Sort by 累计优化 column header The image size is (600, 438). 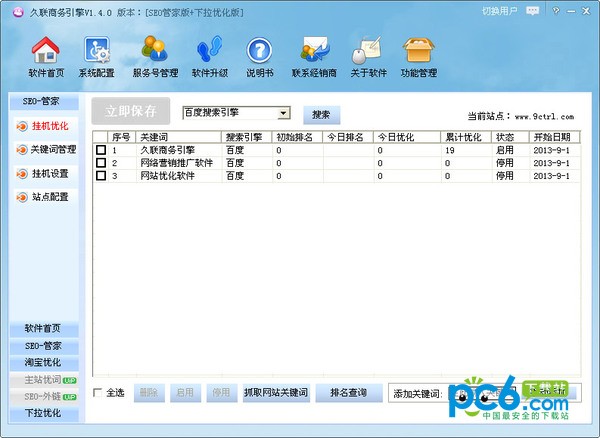click(466, 137)
